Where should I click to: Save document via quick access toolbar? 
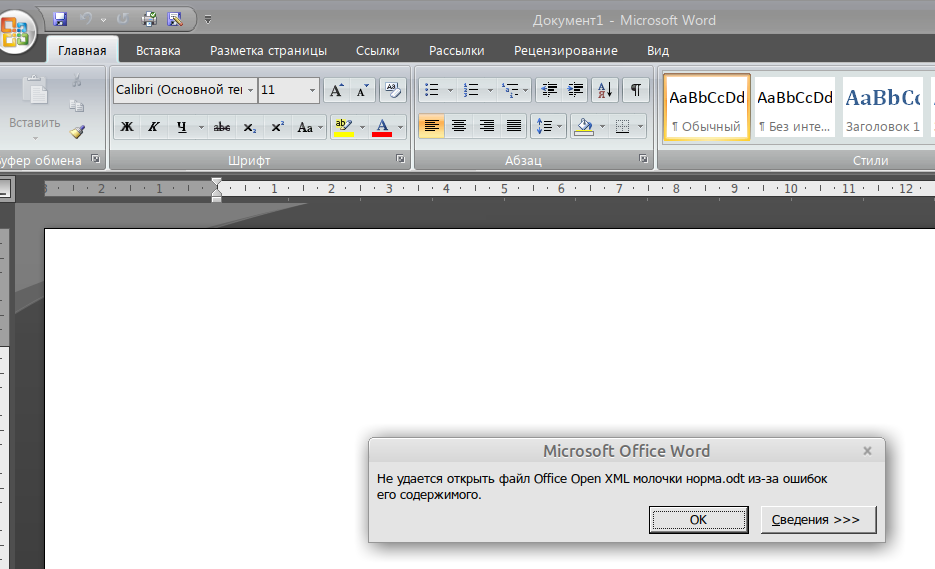[60, 19]
